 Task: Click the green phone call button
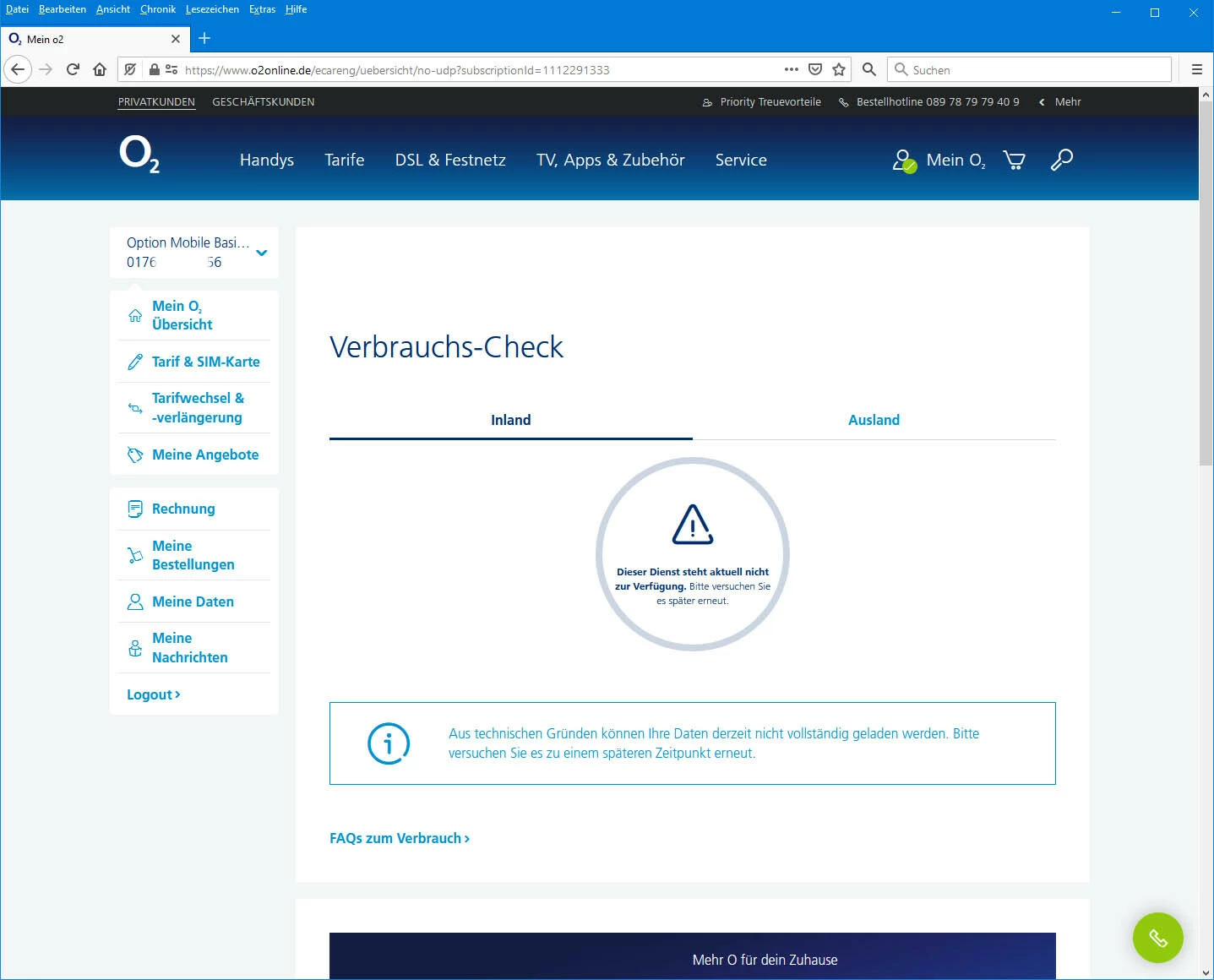[x=1157, y=938]
